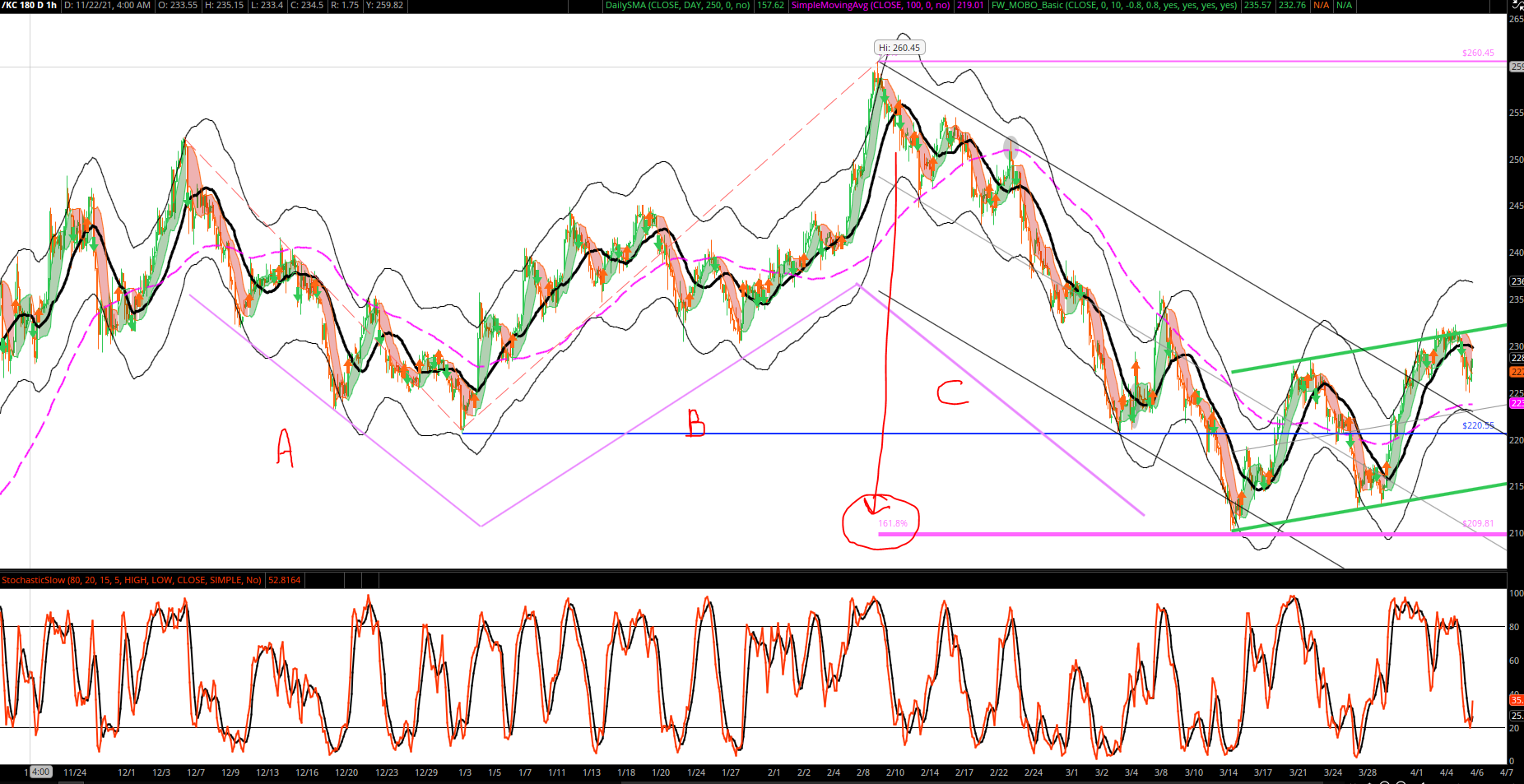Click the low price L: 233.4

pos(267,5)
